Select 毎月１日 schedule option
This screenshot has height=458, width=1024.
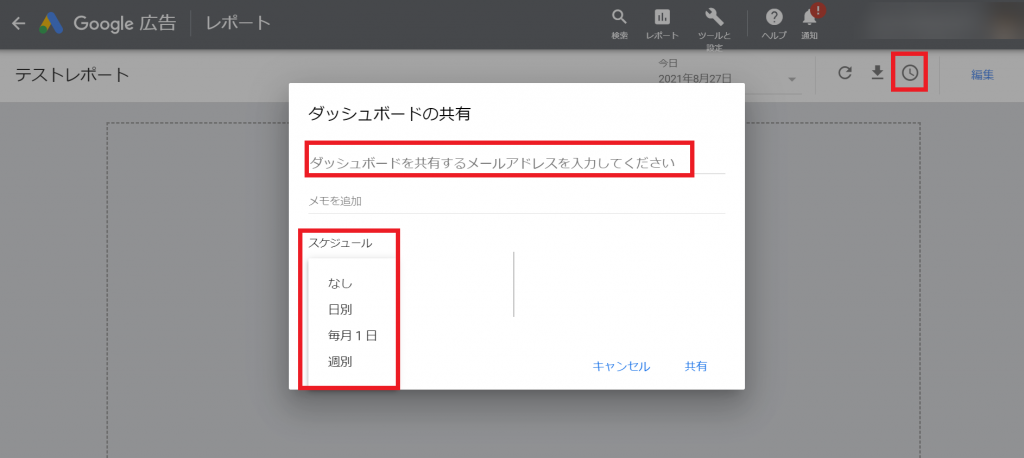[351, 336]
